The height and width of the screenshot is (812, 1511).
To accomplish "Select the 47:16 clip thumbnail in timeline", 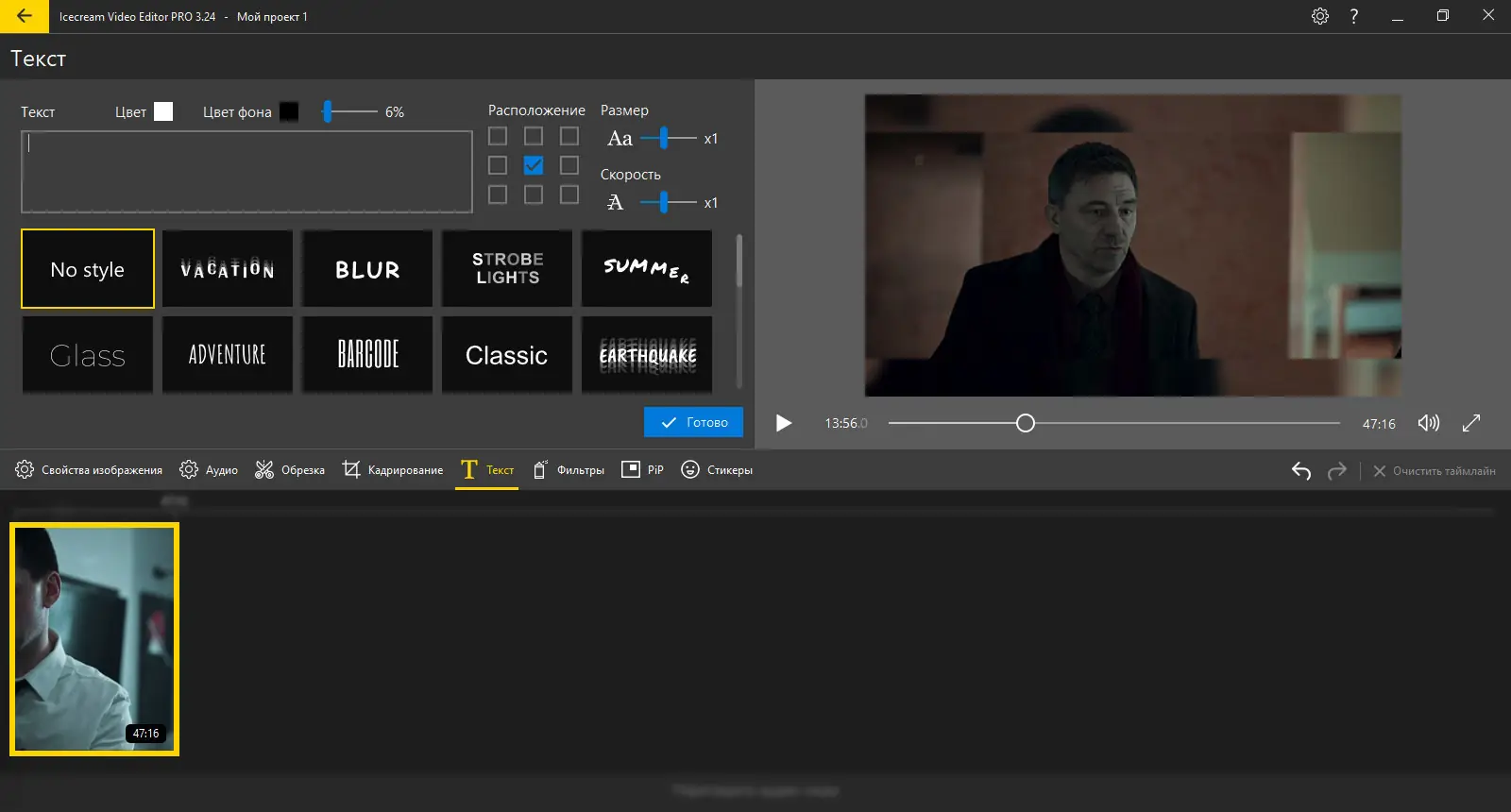I will (x=94, y=639).
